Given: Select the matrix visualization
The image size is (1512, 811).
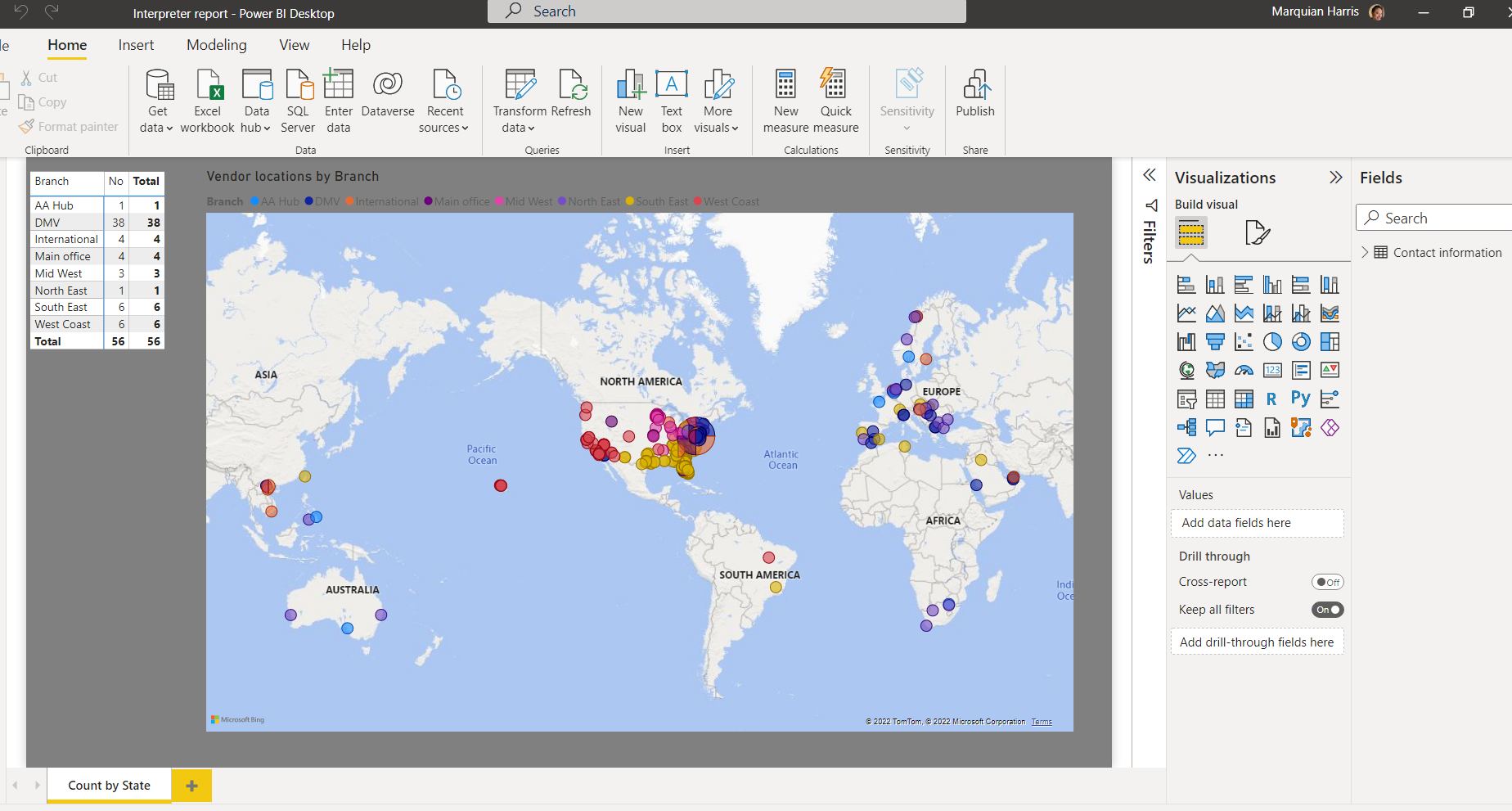Looking at the screenshot, I should (x=1244, y=399).
